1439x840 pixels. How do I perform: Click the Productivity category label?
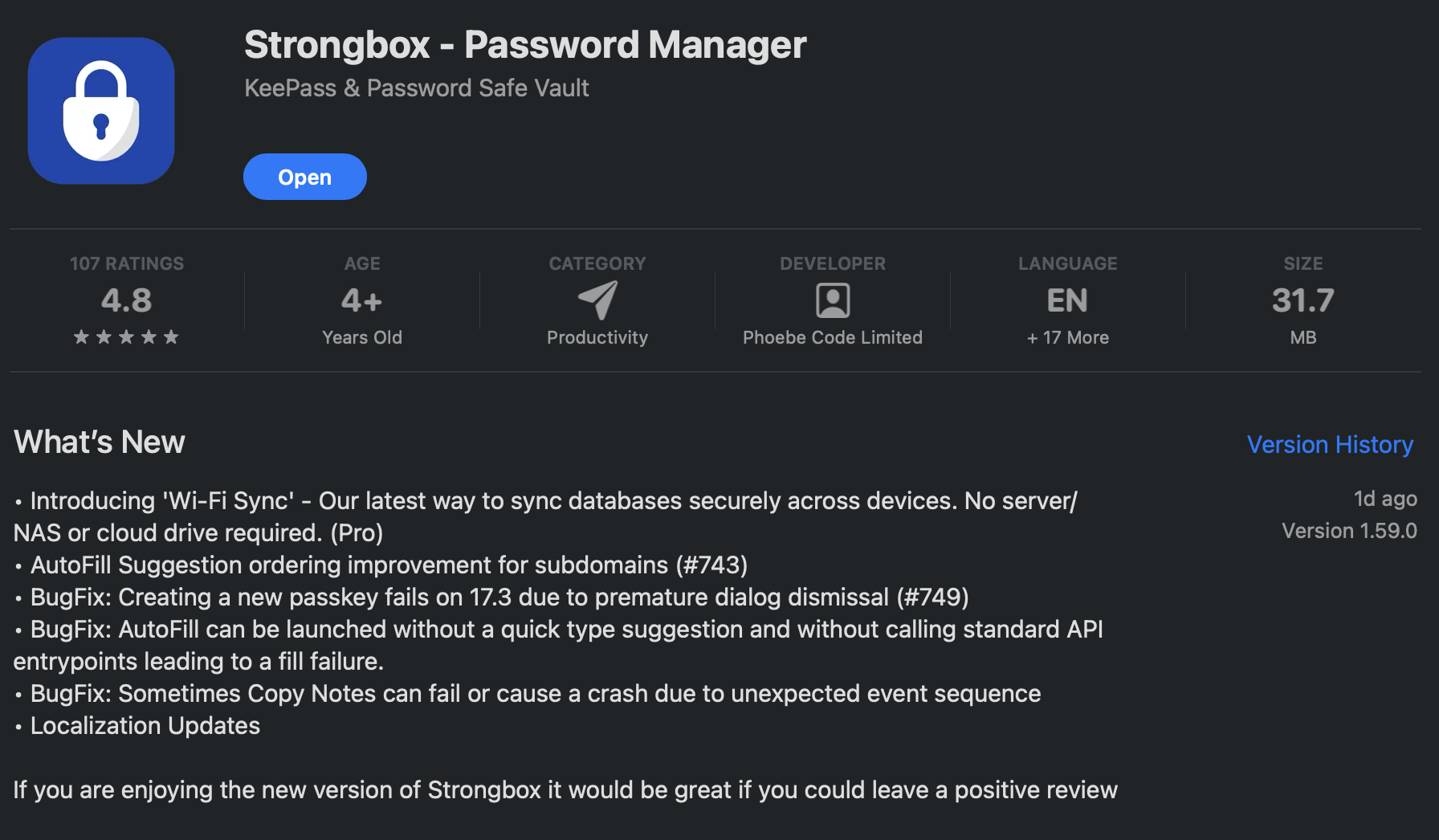(597, 337)
